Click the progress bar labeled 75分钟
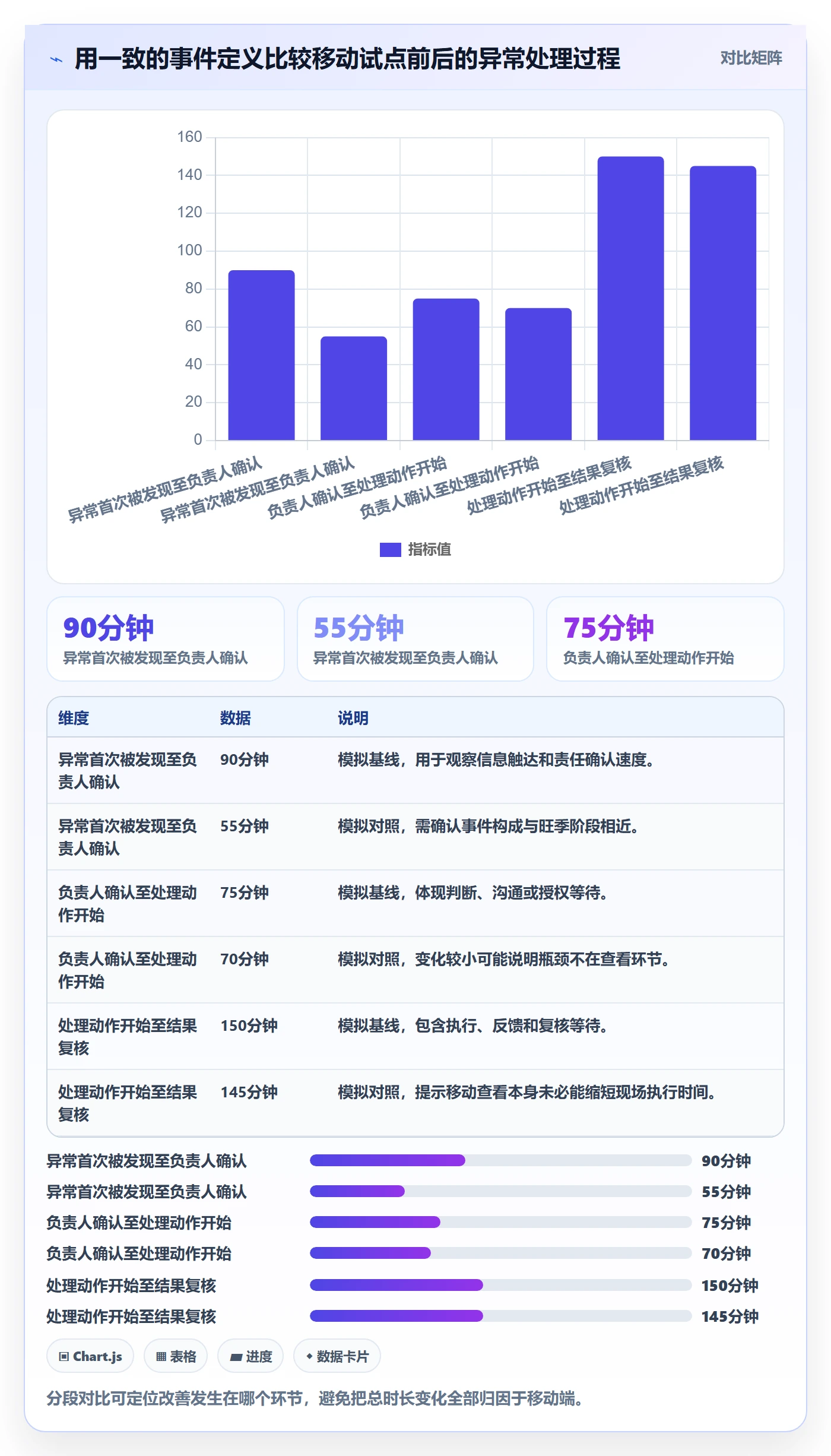Screen dimensions: 831x1456 tap(501, 1222)
